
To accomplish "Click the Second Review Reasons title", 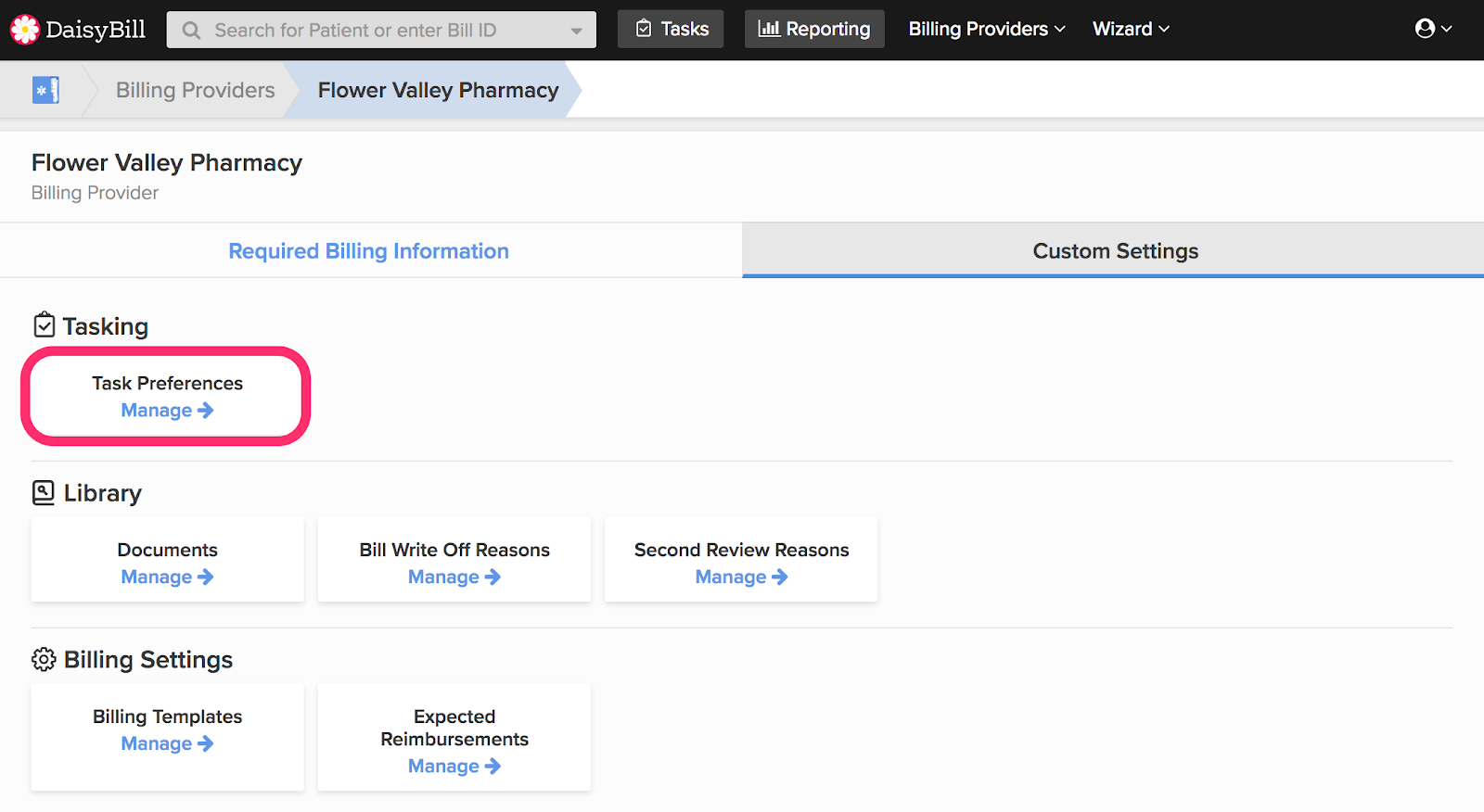I will click(742, 550).
